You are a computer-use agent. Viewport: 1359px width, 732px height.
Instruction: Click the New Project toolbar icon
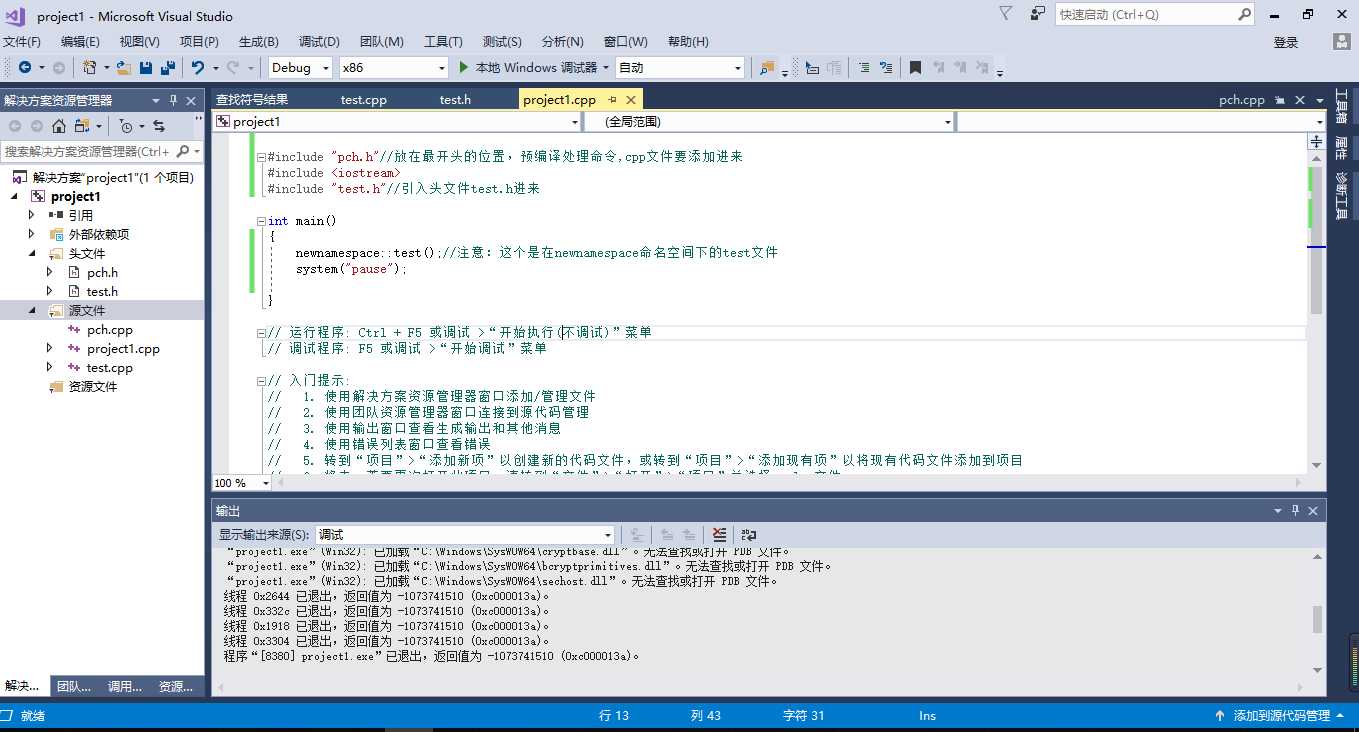click(90, 67)
